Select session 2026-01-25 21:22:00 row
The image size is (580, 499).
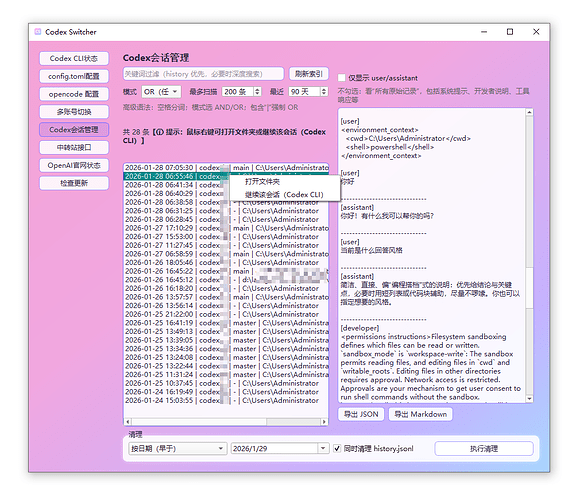pos(226,314)
